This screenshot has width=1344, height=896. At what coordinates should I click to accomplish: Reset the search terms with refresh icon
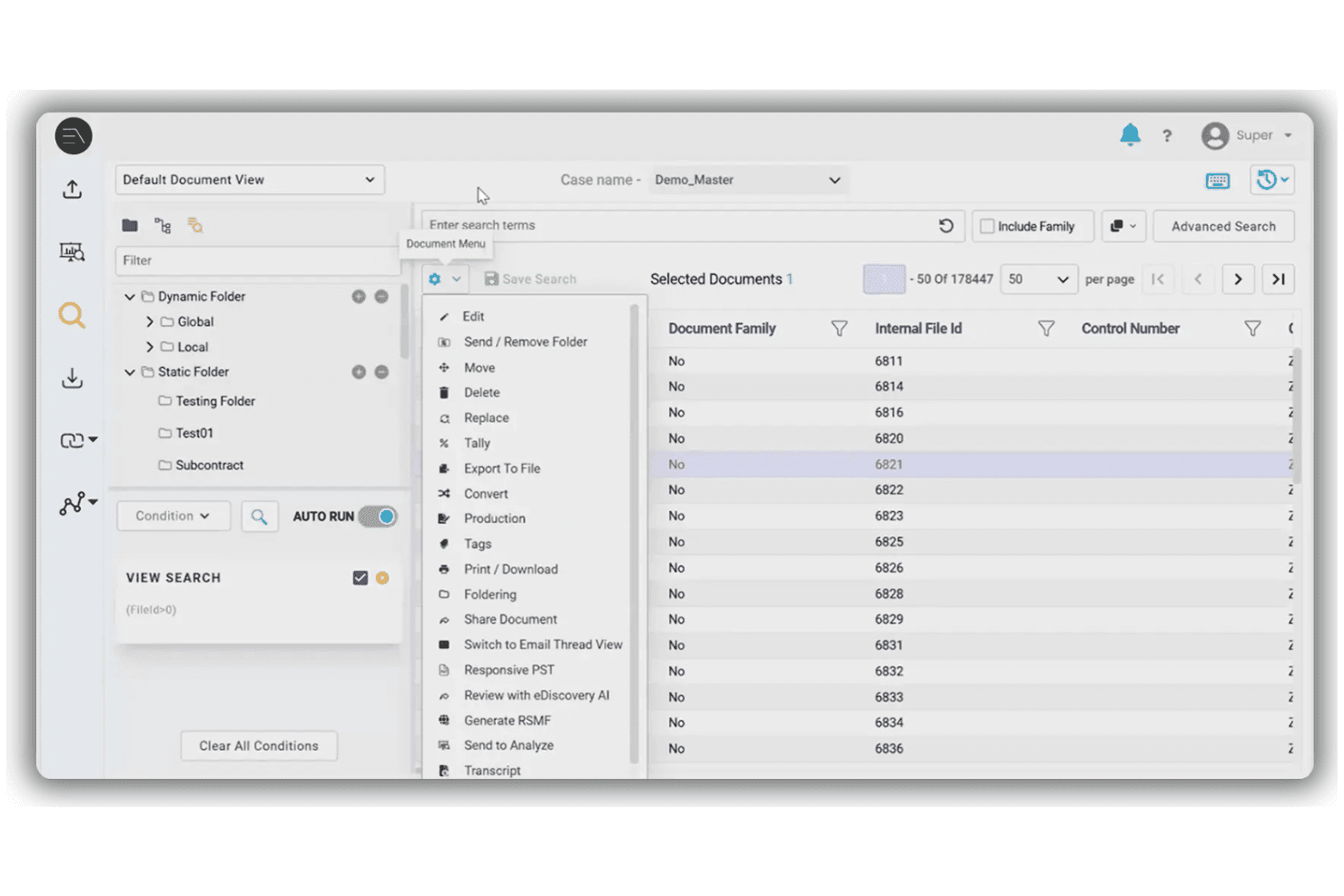tap(945, 225)
